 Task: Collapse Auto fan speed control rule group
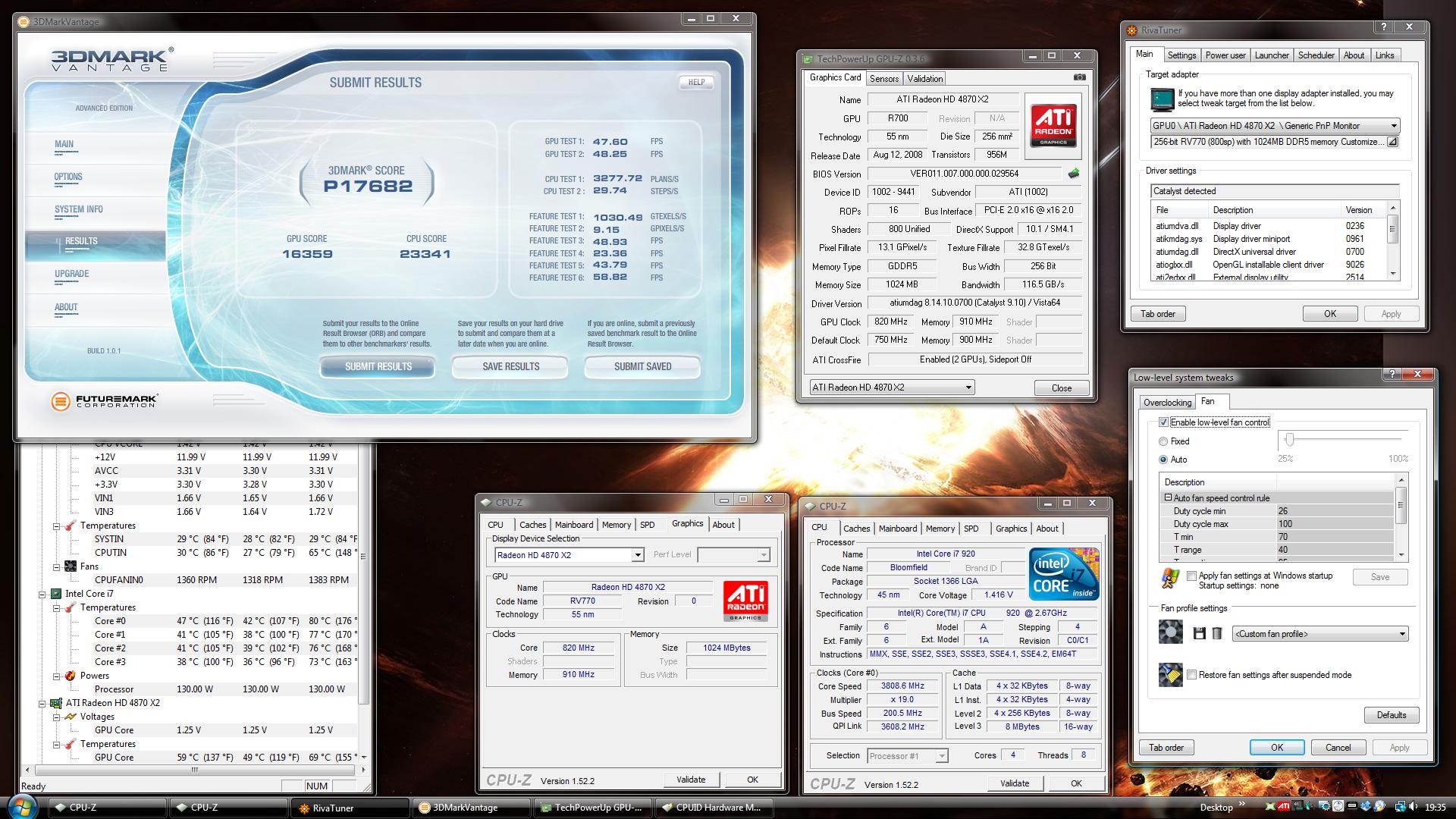click(x=1169, y=498)
